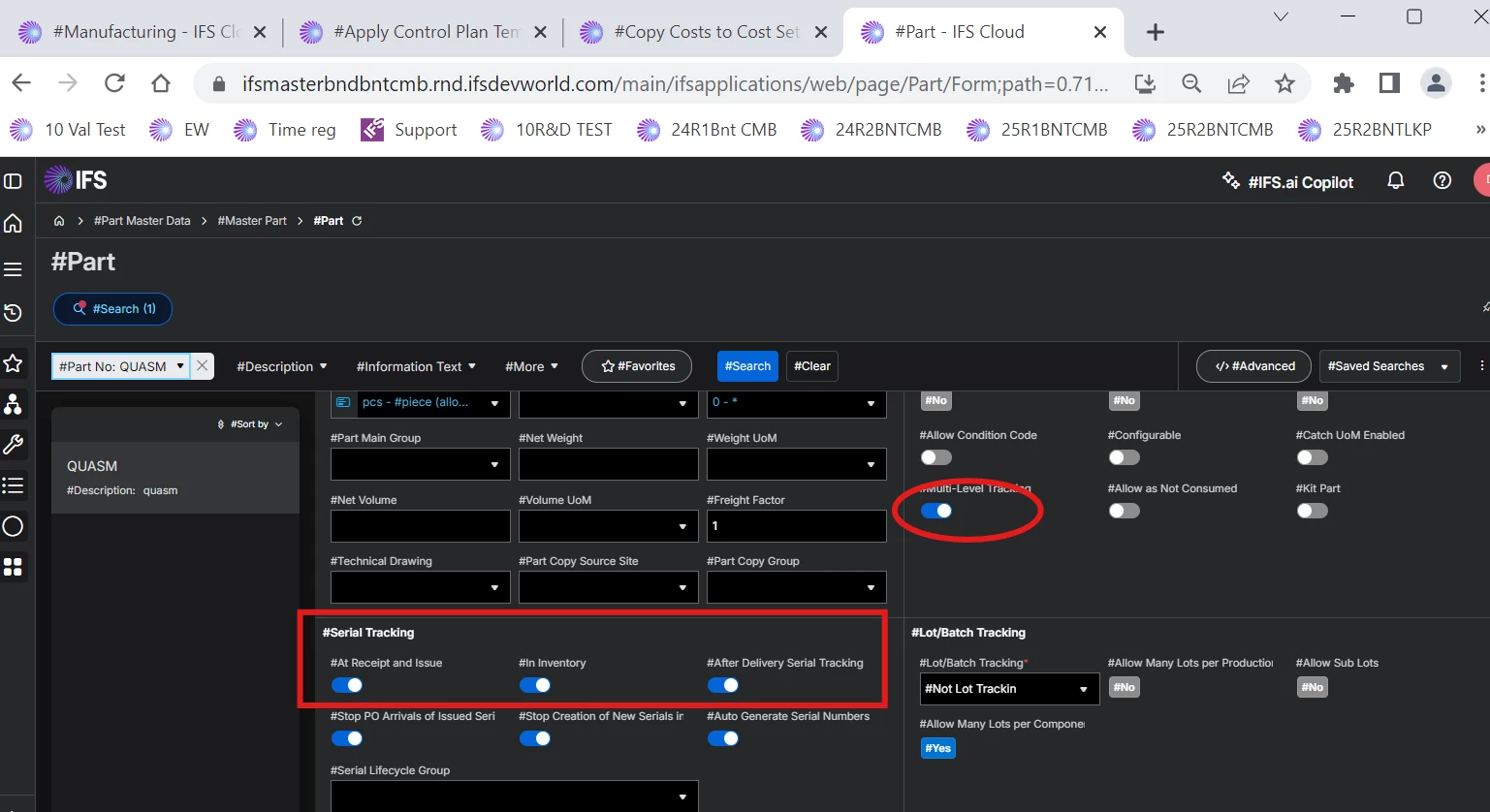Click the Part Master Data breadcrumb link
The width and height of the screenshot is (1490, 812).
click(142, 221)
